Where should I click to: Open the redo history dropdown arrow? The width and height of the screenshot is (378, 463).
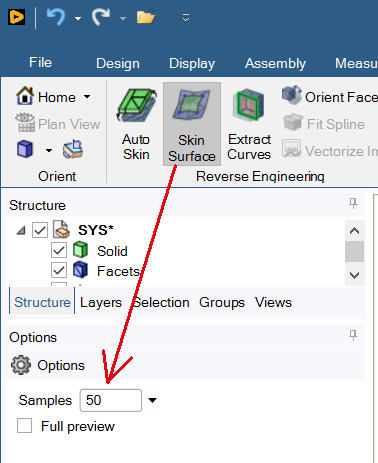(123, 18)
